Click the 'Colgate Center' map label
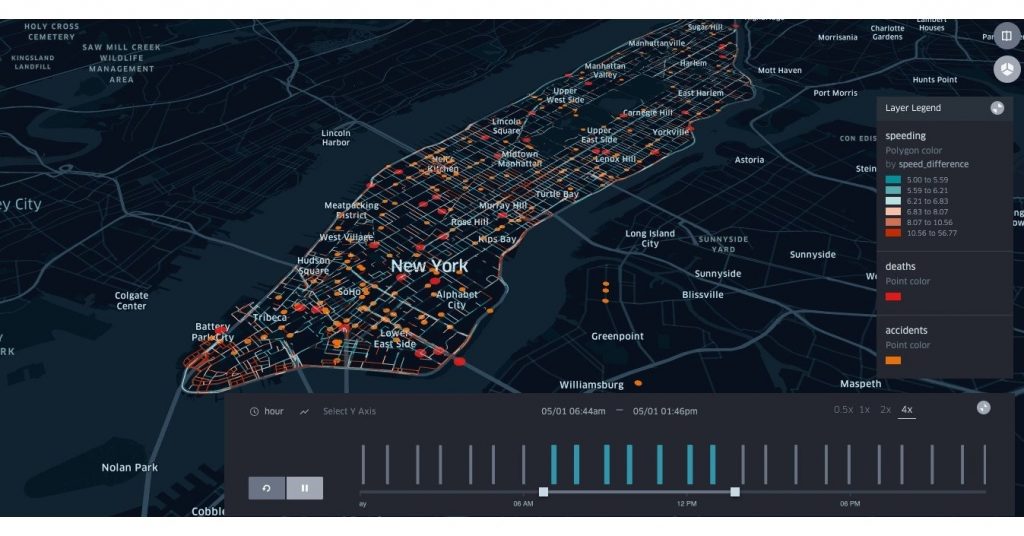The image size is (1024, 536). click(x=131, y=301)
